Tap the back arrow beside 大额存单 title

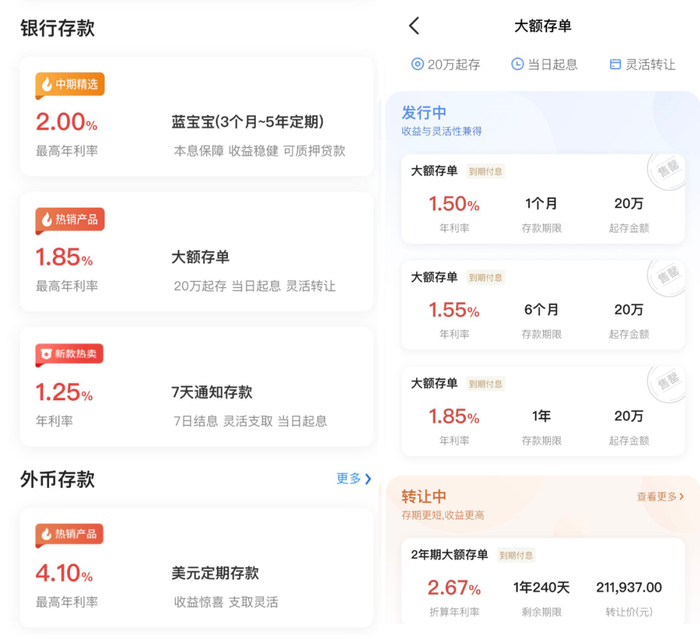415,27
